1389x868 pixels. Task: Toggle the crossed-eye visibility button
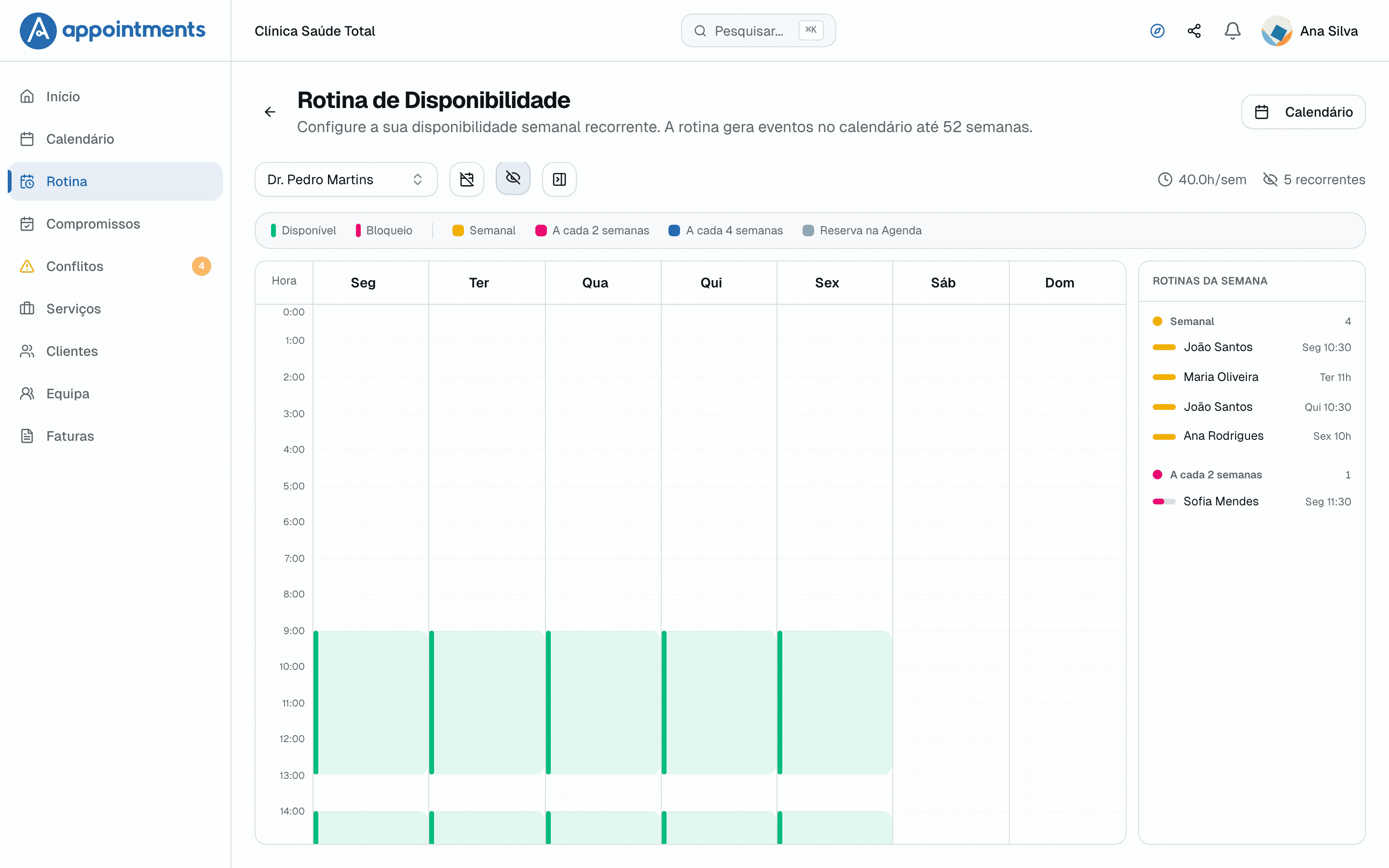coord(513,178)
